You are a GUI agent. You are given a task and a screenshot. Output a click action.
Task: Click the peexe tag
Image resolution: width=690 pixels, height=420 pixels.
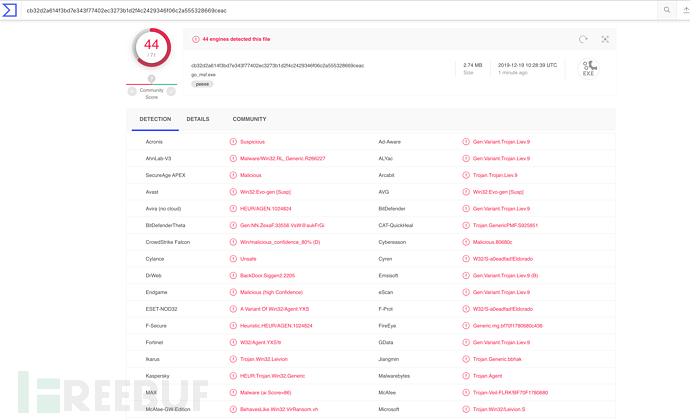[202, 84]
